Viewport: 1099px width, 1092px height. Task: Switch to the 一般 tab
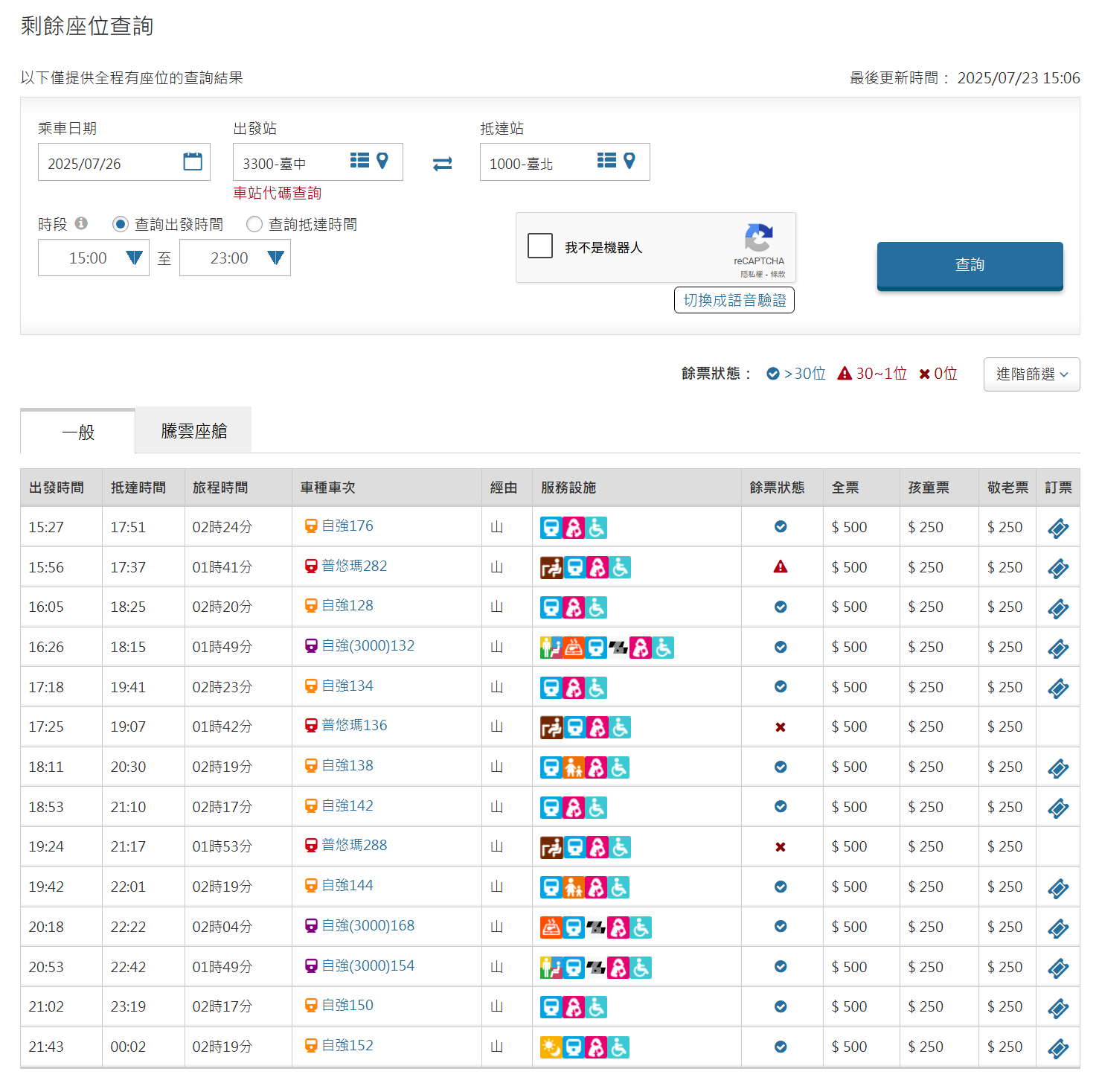(x=78, y=432)
